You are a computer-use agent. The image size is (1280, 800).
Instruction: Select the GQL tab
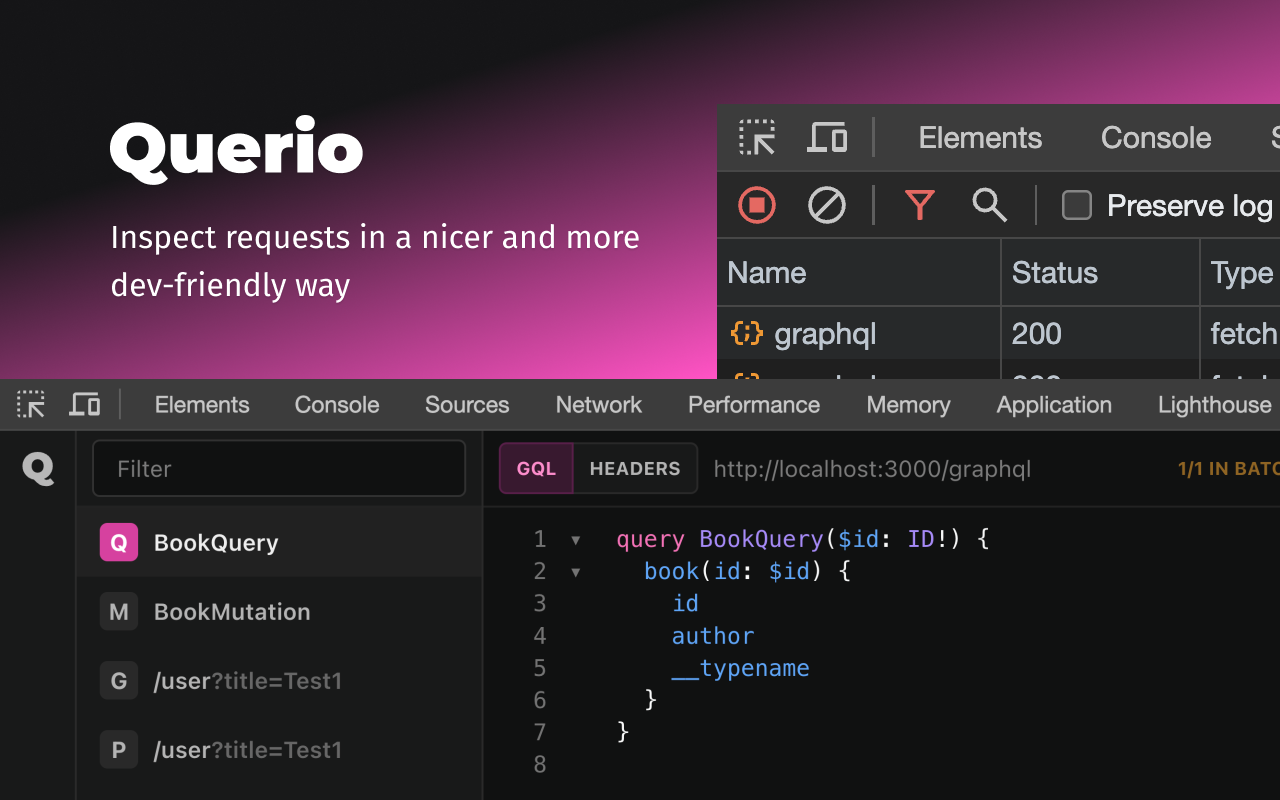click(535, 468)
